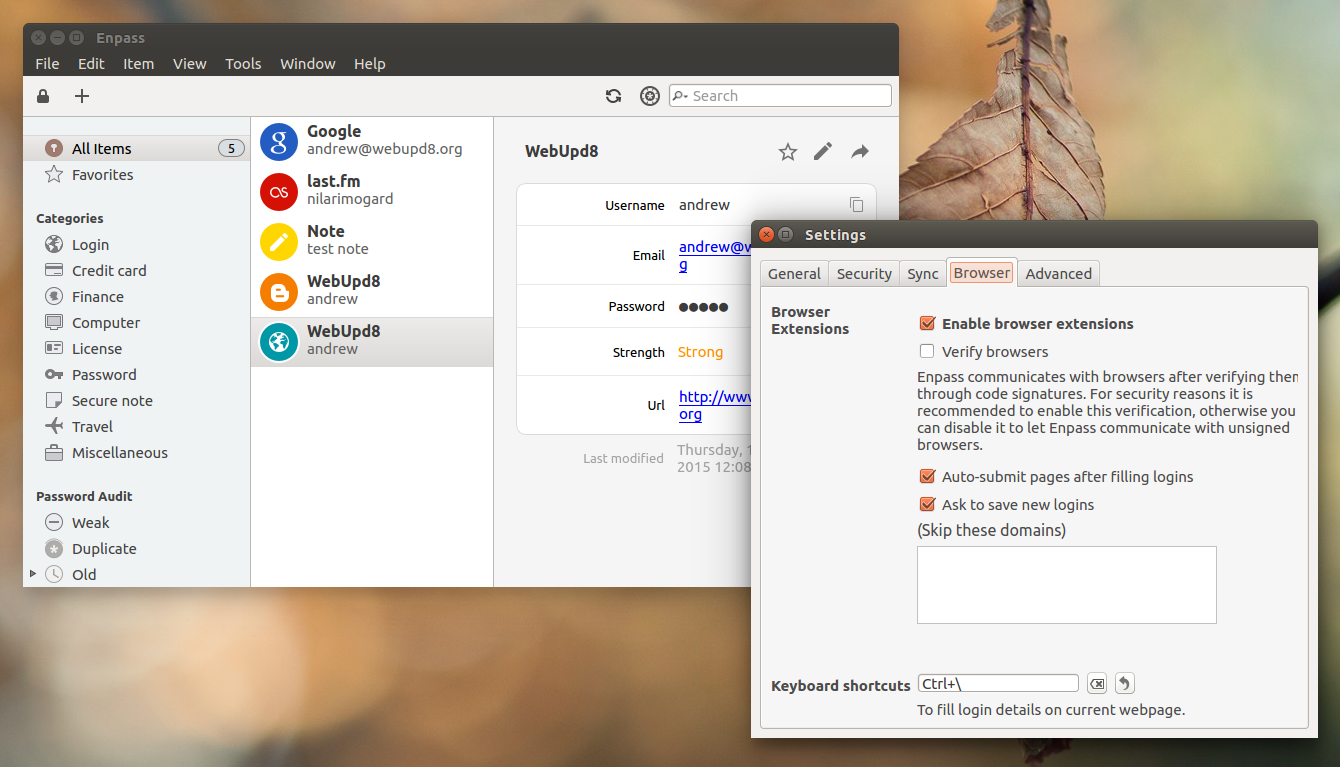Toggle Ask to save new logins
This screenshot has width=1340, height=767.
927,505
